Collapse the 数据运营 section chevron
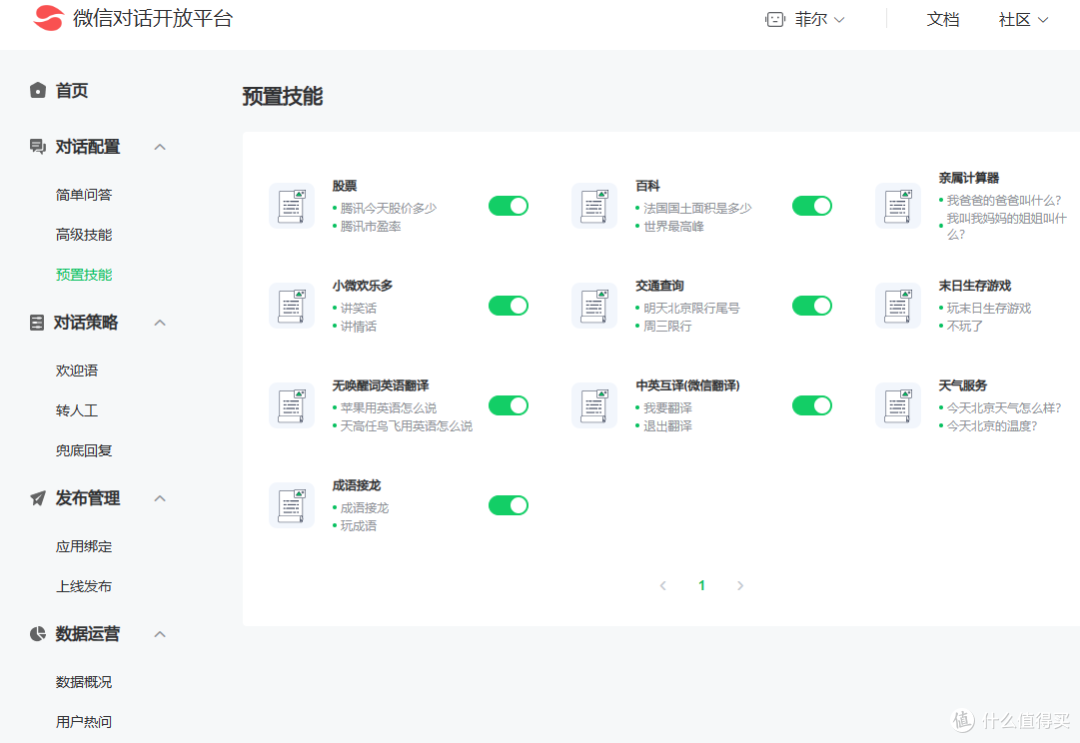This screenshot has width=1080, height=743. [x=160, y=634]
